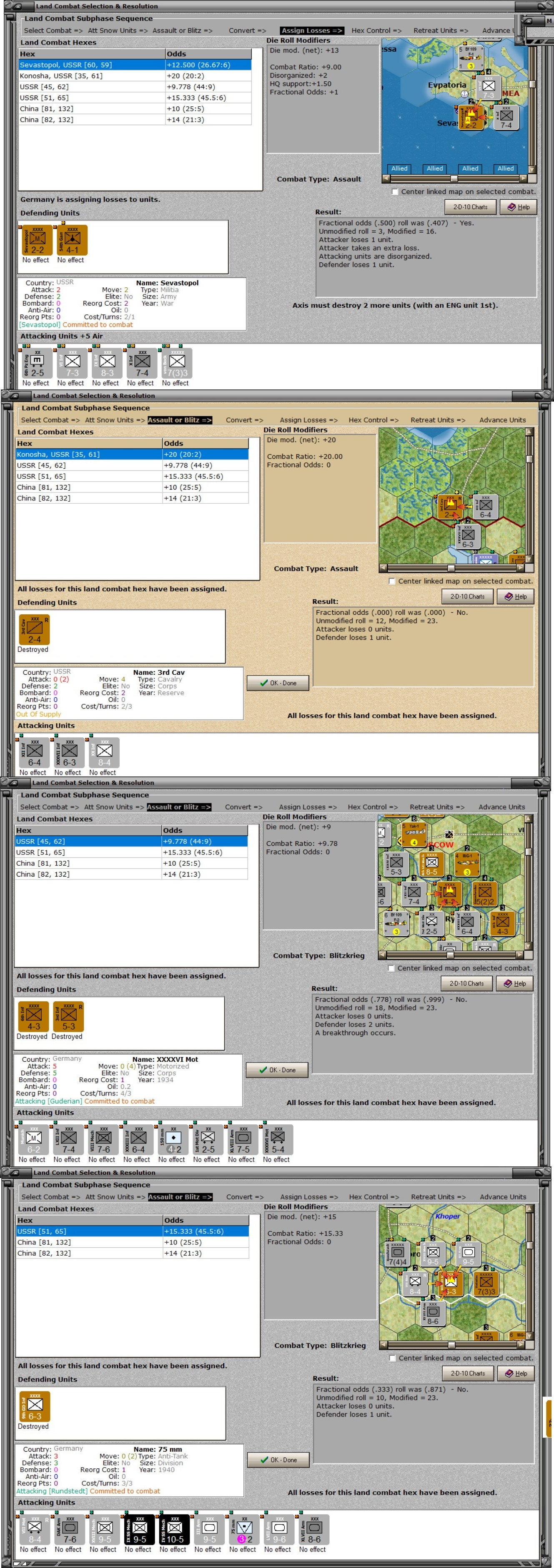Select the LXII Inf 7-4 attacking unit
554x1568 pixels.
click(68, 1140)
